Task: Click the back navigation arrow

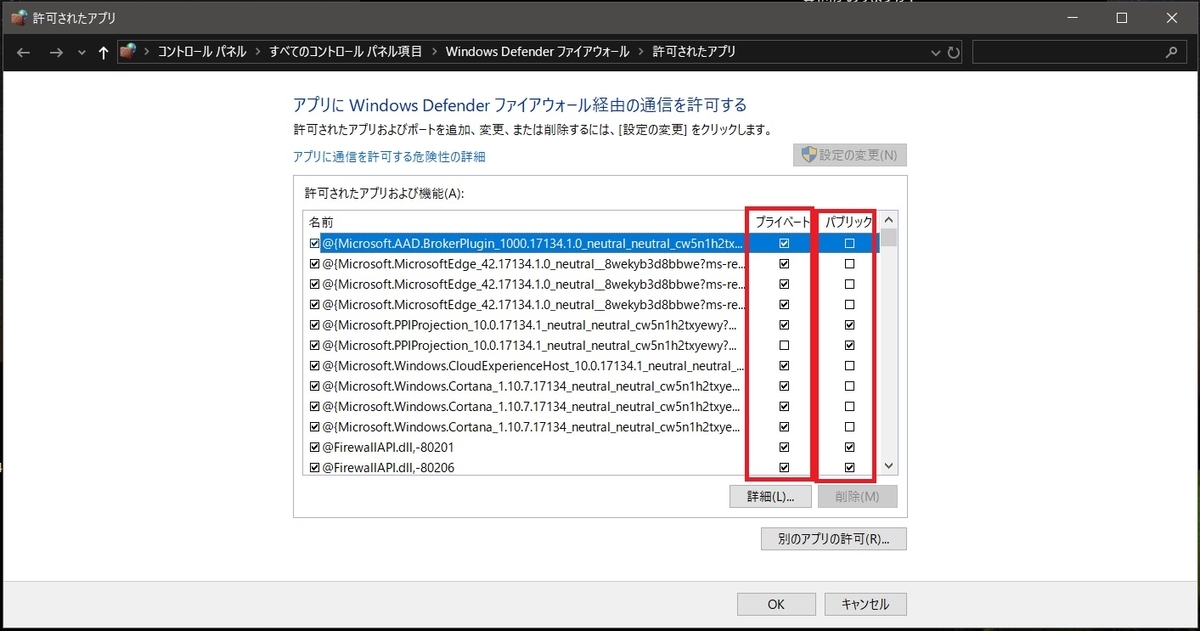Action: click(23, 51)
